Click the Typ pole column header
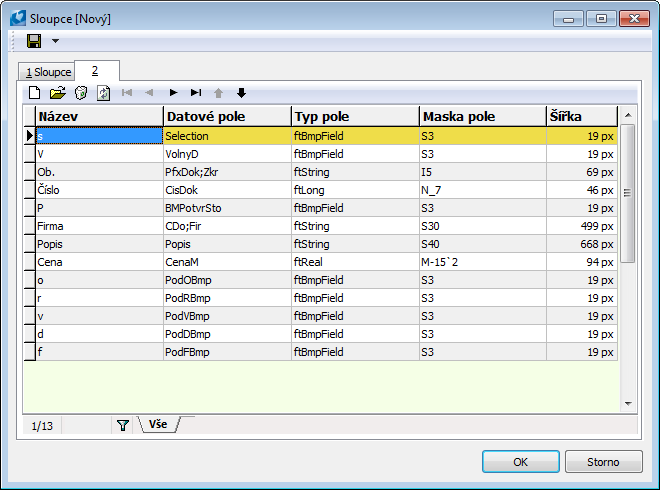The width and height of the screenshot is (660, 490). pos(355,116)
